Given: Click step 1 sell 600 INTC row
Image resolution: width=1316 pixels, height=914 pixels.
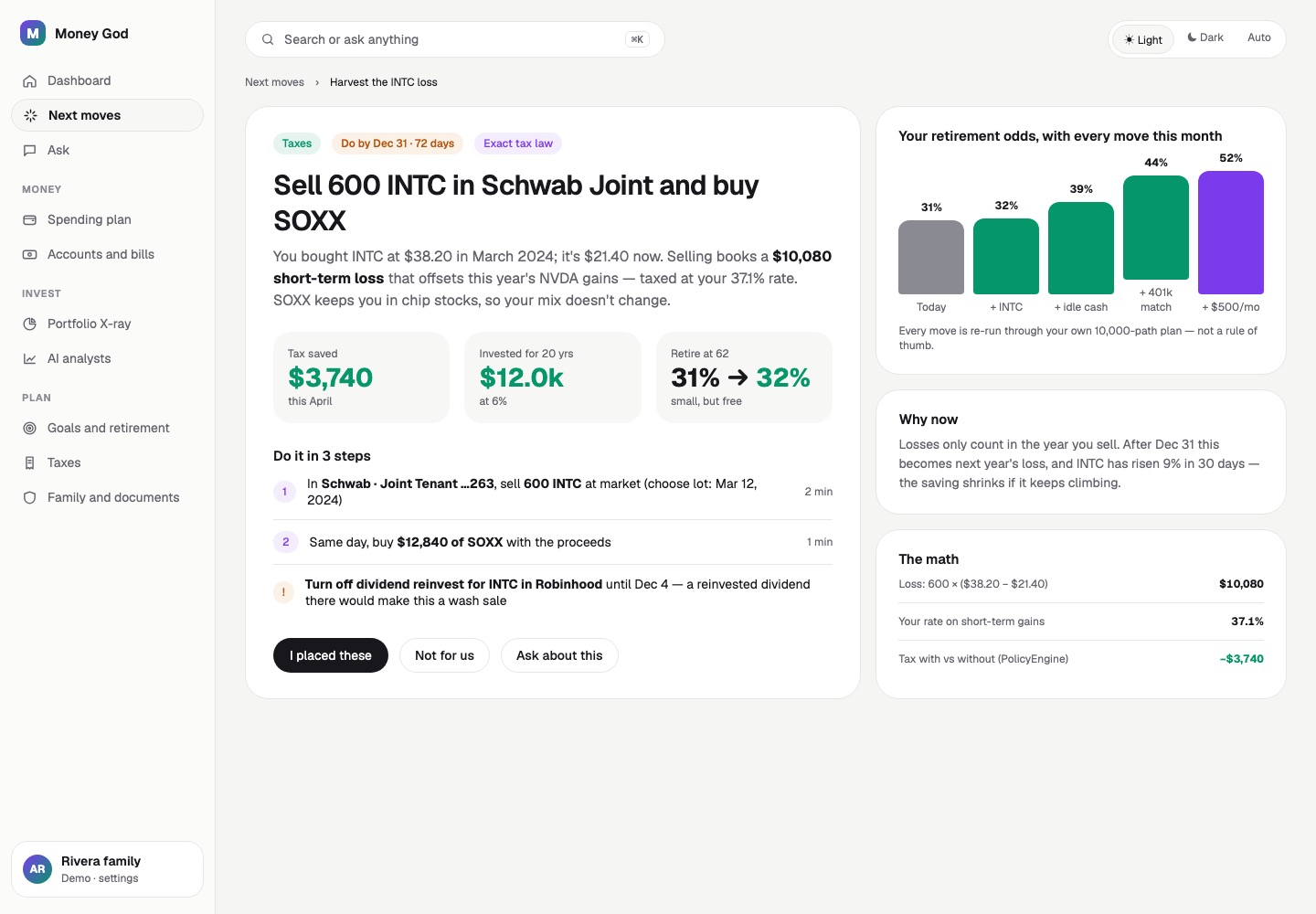Looking at the screenshot, I should [x=553, y=492].
